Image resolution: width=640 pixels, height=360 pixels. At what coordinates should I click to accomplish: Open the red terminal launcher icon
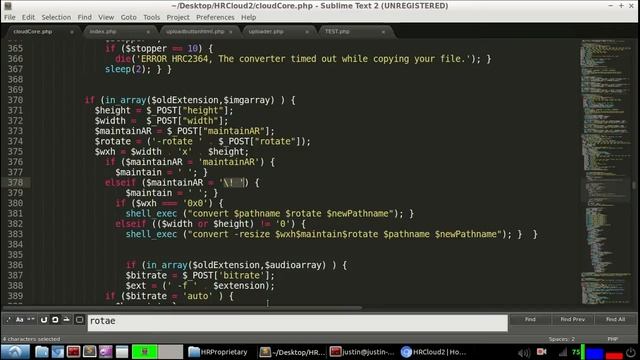click(x=73, y=352)
